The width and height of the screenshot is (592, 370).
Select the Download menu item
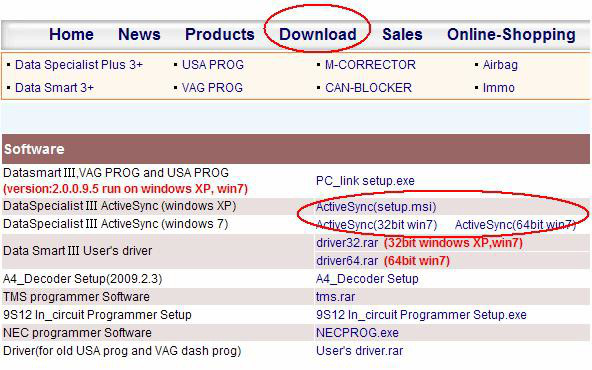coord(318,35)
